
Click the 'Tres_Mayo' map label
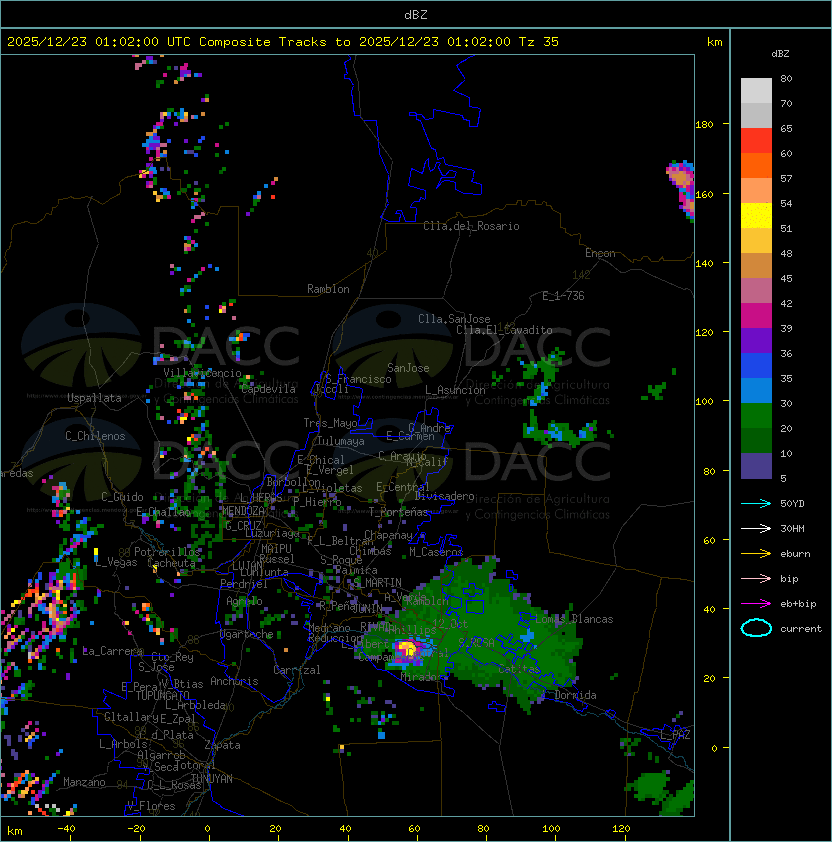(x=330, y=423)
